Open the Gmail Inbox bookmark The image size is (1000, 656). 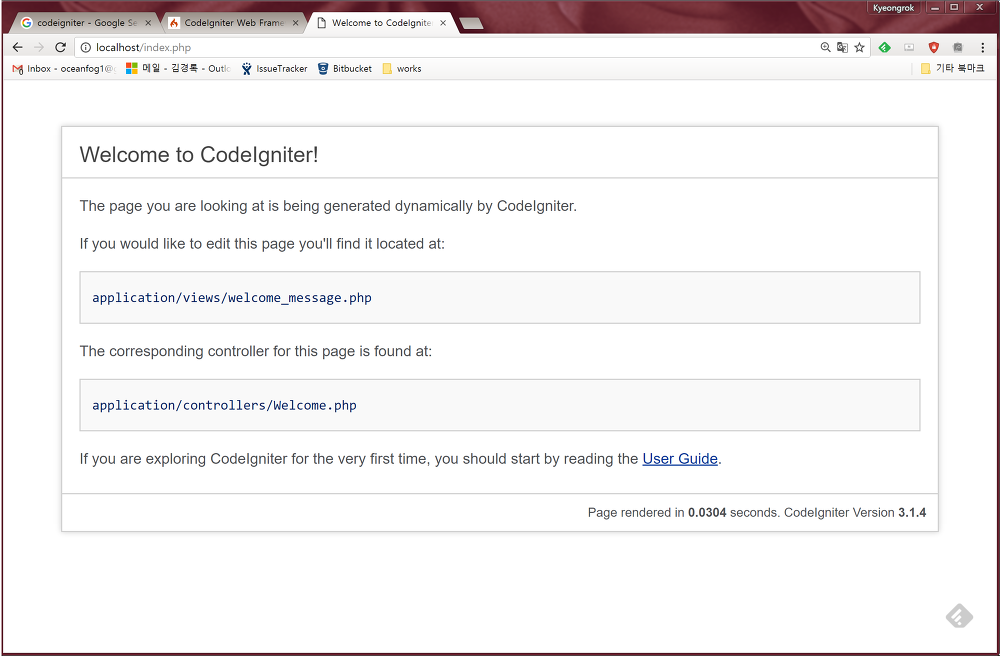[x=64, y=68]
